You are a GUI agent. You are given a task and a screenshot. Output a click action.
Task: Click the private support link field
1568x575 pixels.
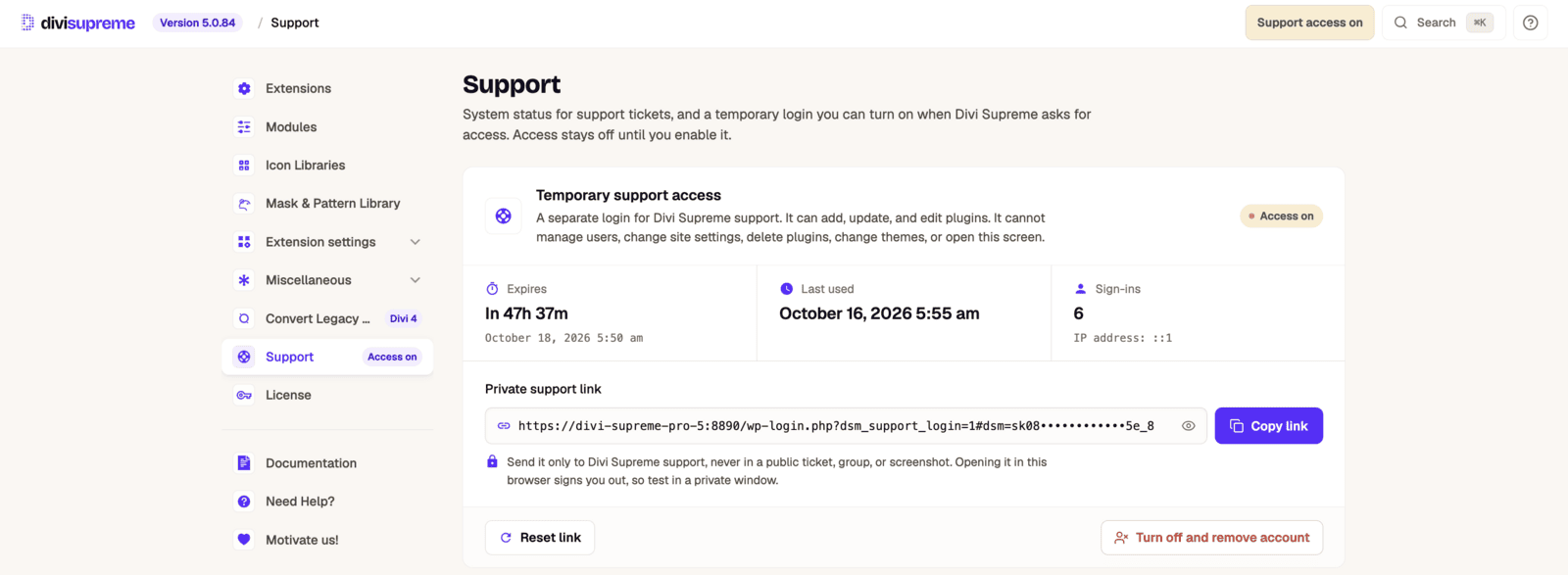click(x=846, y=426)
